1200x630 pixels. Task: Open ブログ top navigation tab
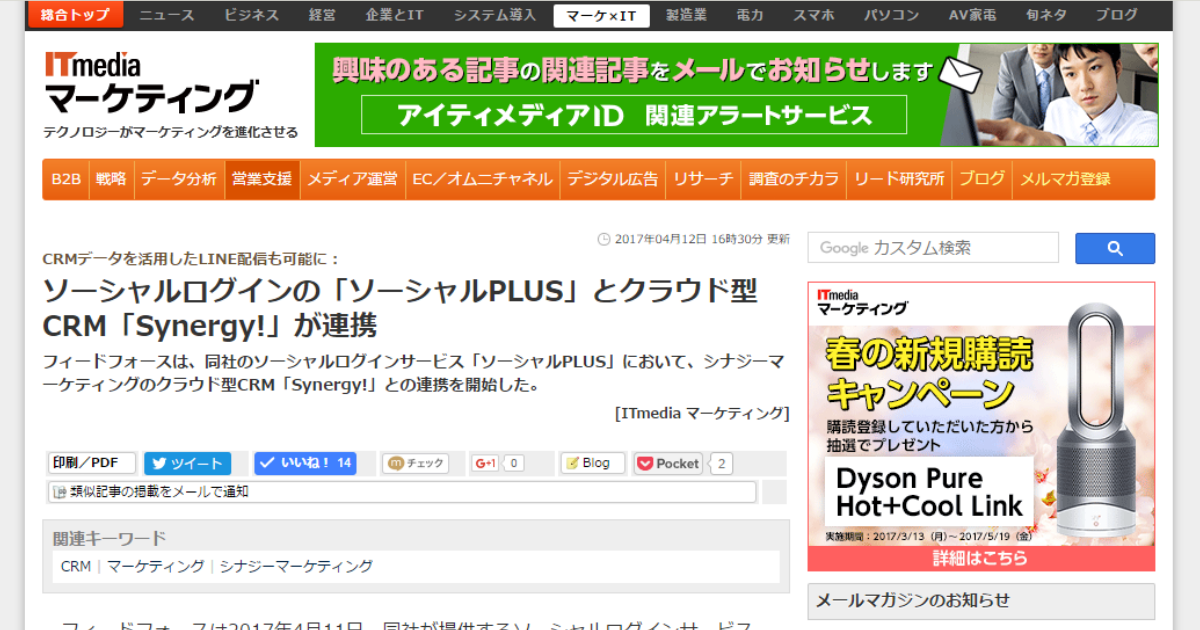click(1116, 15)
